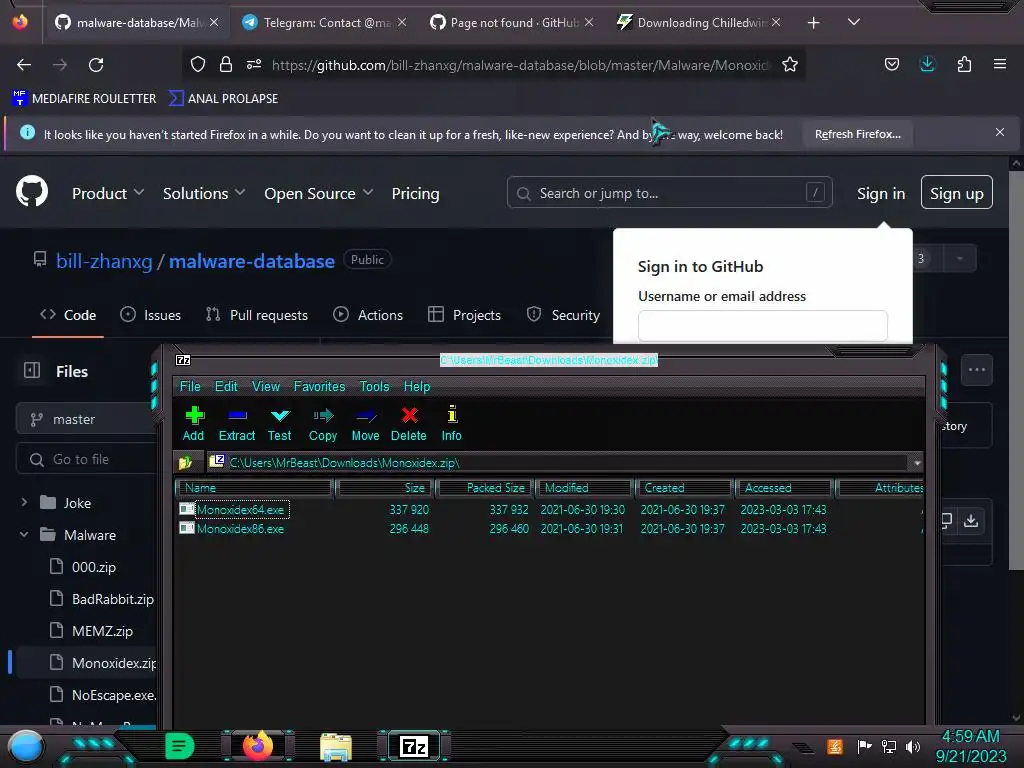Dismiss the Firefox refresh notification
1024x768 pixels.
click(x=999, y=132)
